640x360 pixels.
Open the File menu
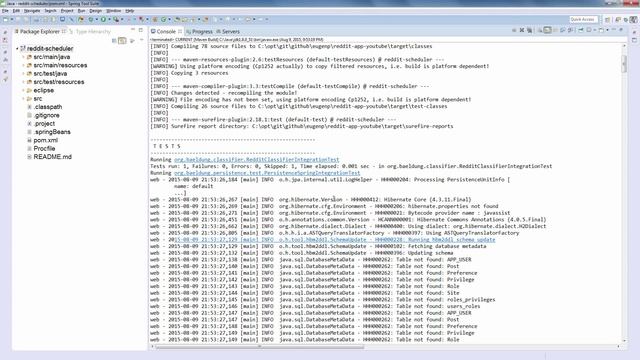coord(5,11)
